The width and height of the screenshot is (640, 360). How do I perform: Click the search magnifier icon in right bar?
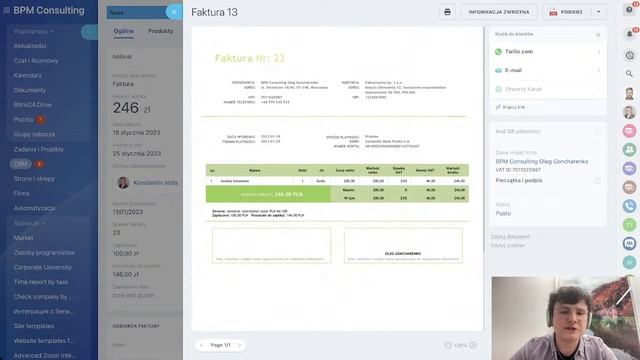pos(629,73)
